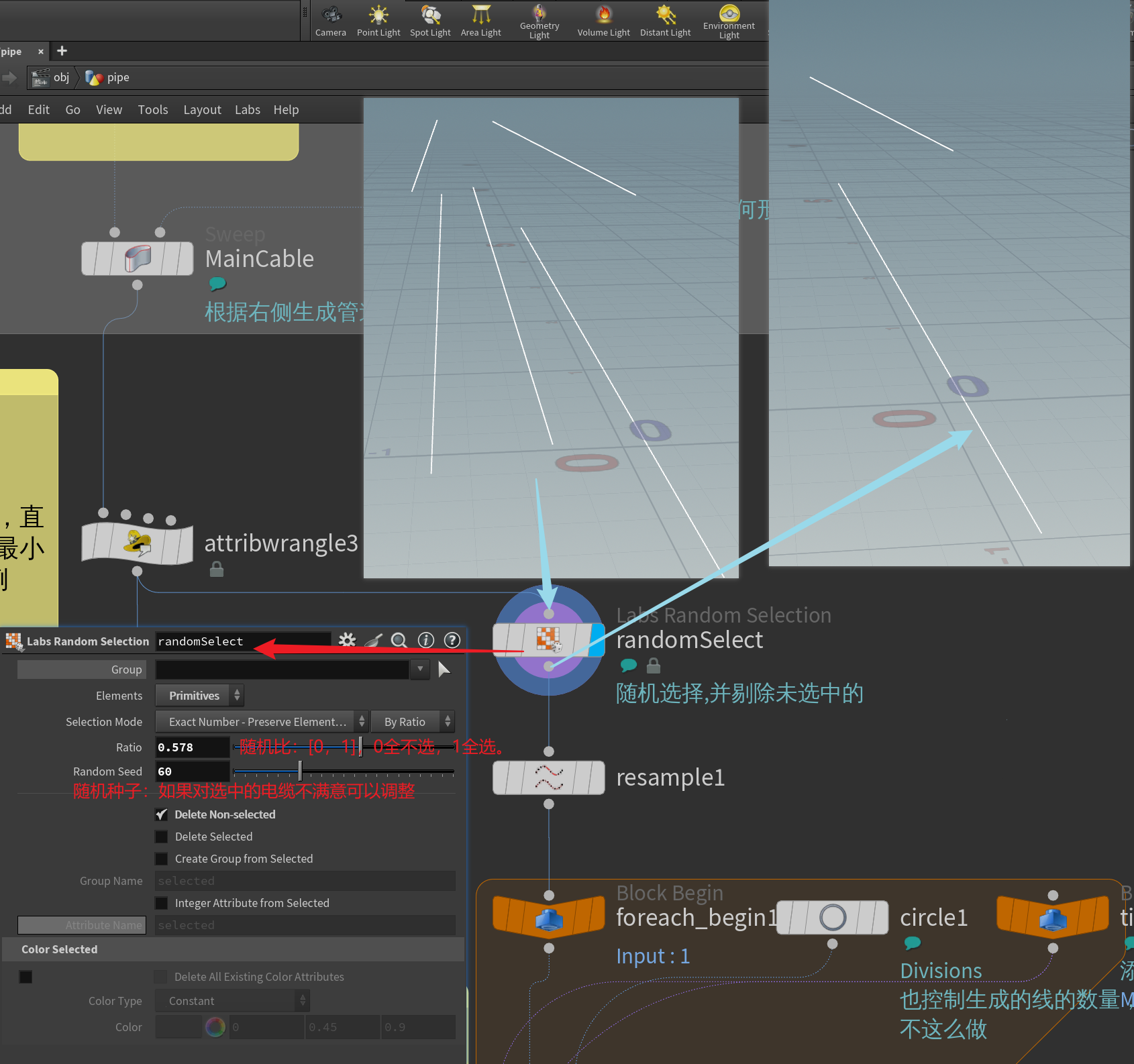The width and height of the screenshot is (1134, 1064).
Task: Enable Integer Attribute from Selected
Action: (162, 903)
